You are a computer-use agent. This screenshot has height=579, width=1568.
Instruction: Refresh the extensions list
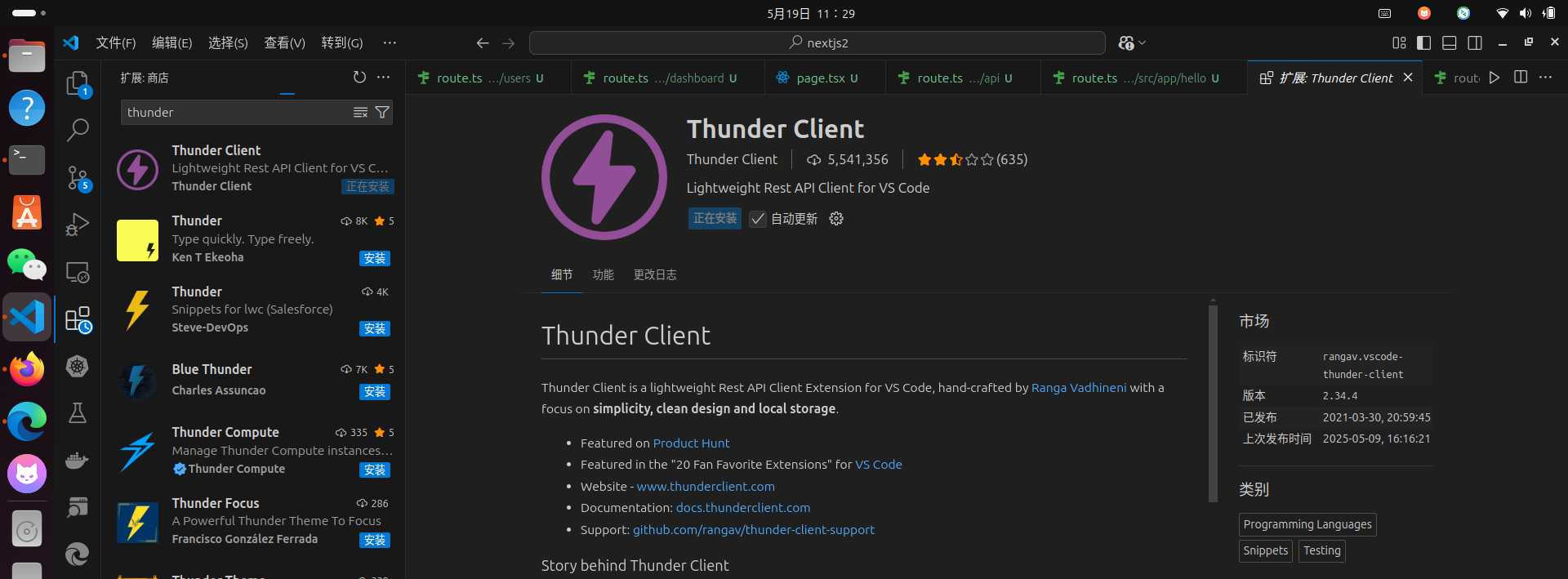point(359,77)
